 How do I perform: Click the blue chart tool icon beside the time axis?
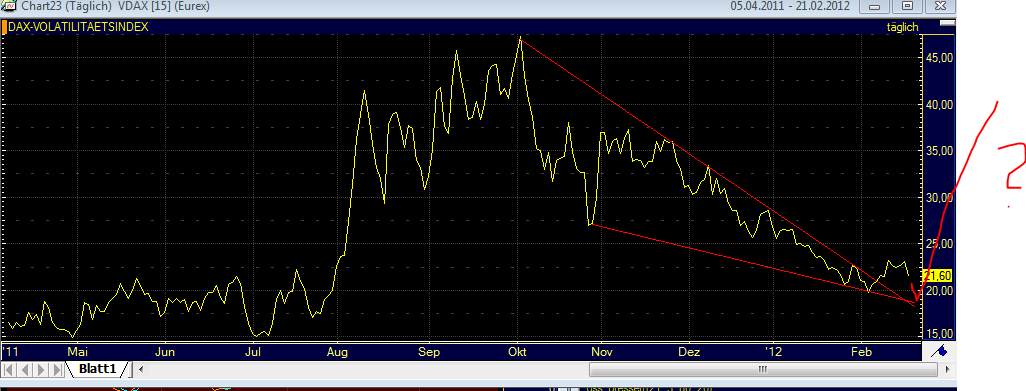940,350
